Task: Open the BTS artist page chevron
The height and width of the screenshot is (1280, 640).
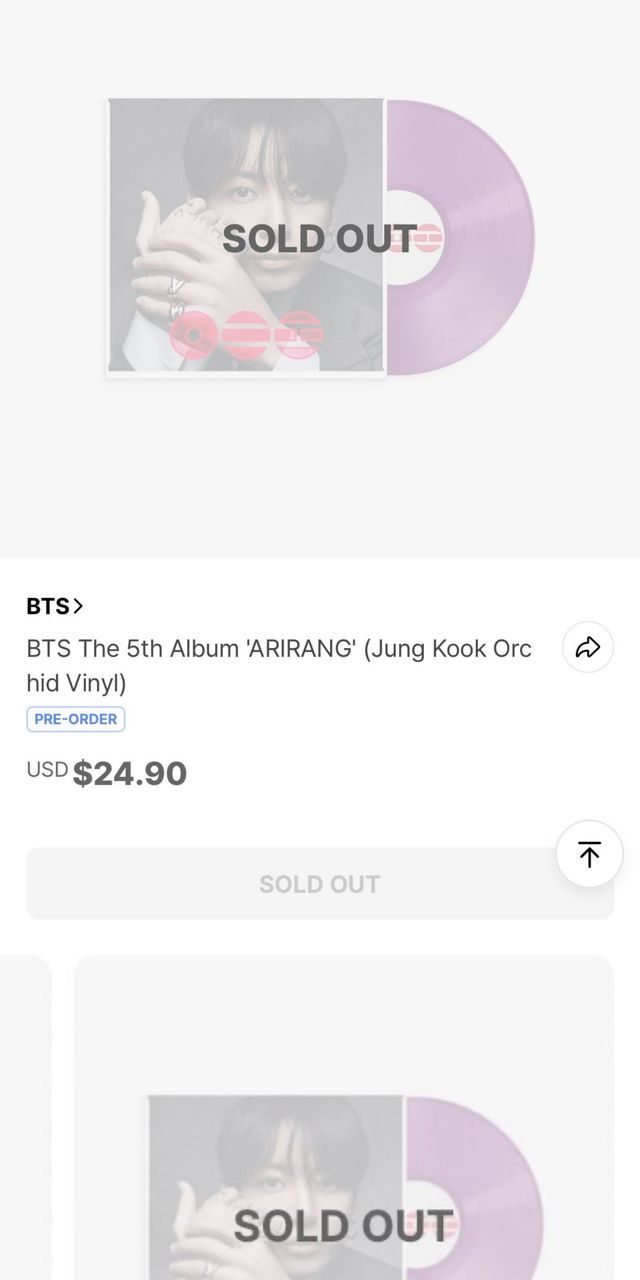Action: pos(79,606)
